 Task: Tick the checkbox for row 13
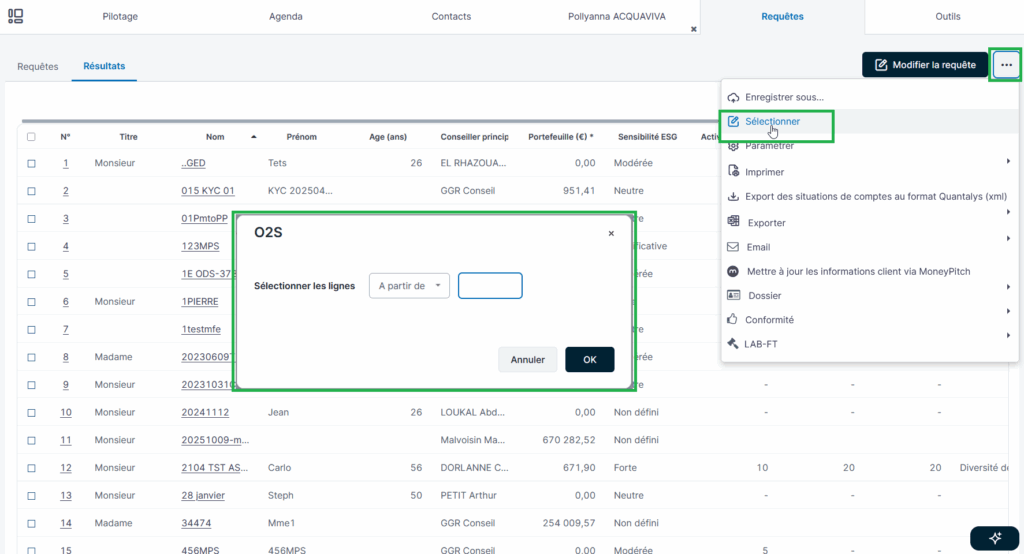coord(31,495)
